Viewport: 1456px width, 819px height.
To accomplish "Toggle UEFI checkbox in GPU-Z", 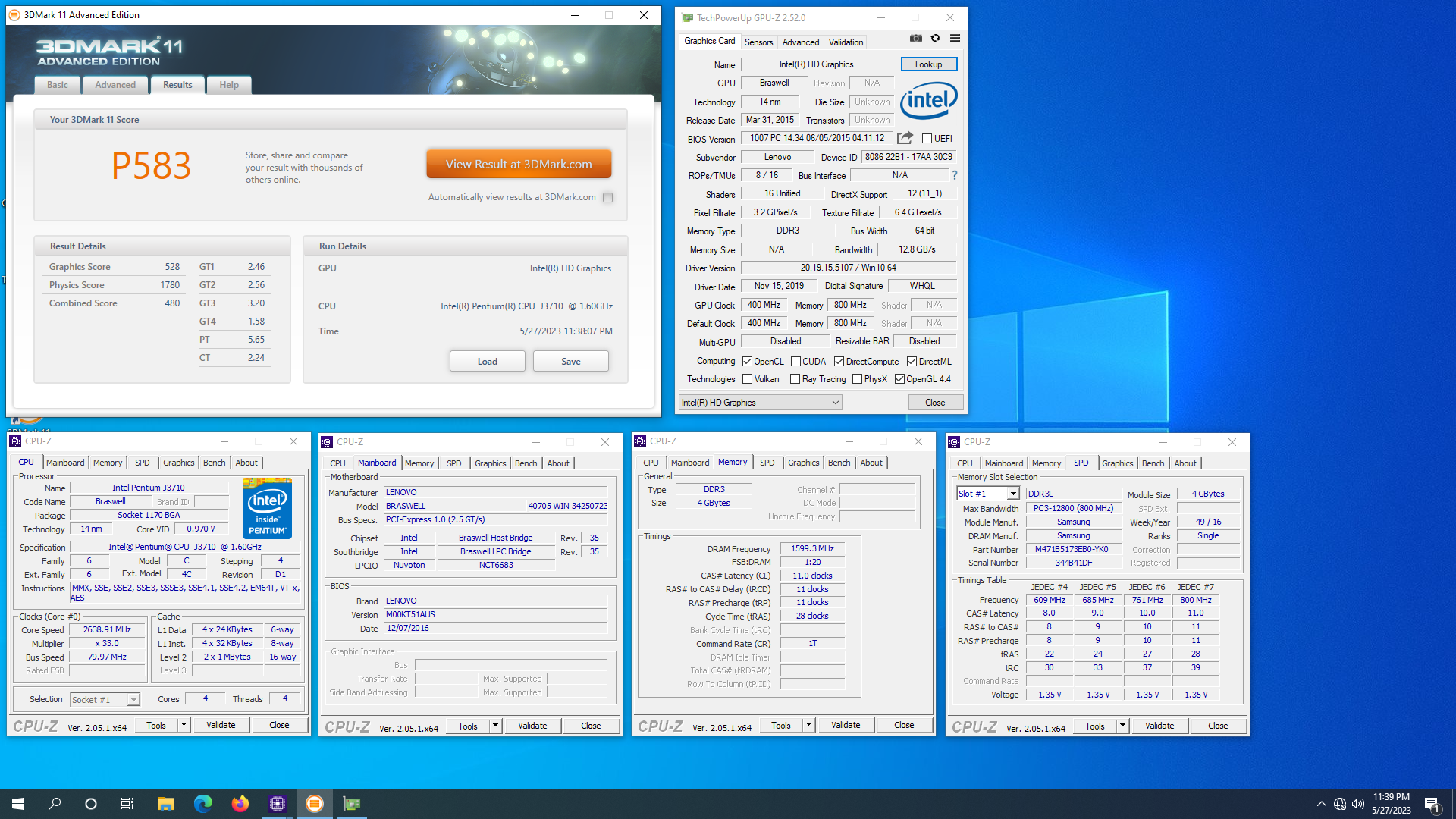I will click(927, 138).
